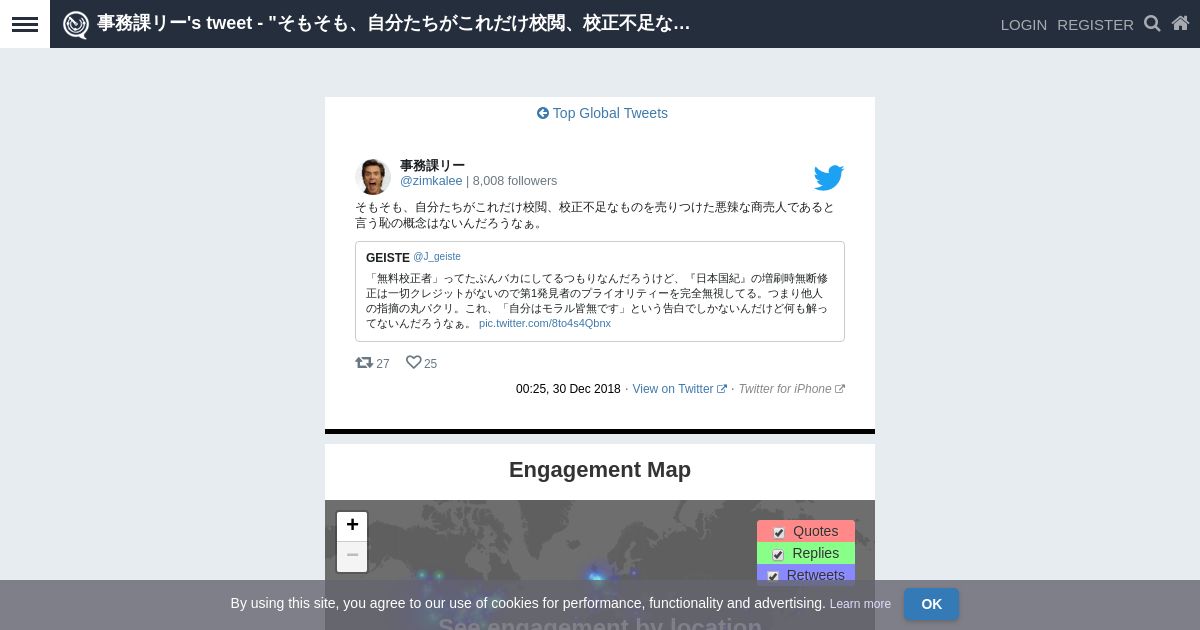Click the Twitter for iPhone link

(791, 389)
